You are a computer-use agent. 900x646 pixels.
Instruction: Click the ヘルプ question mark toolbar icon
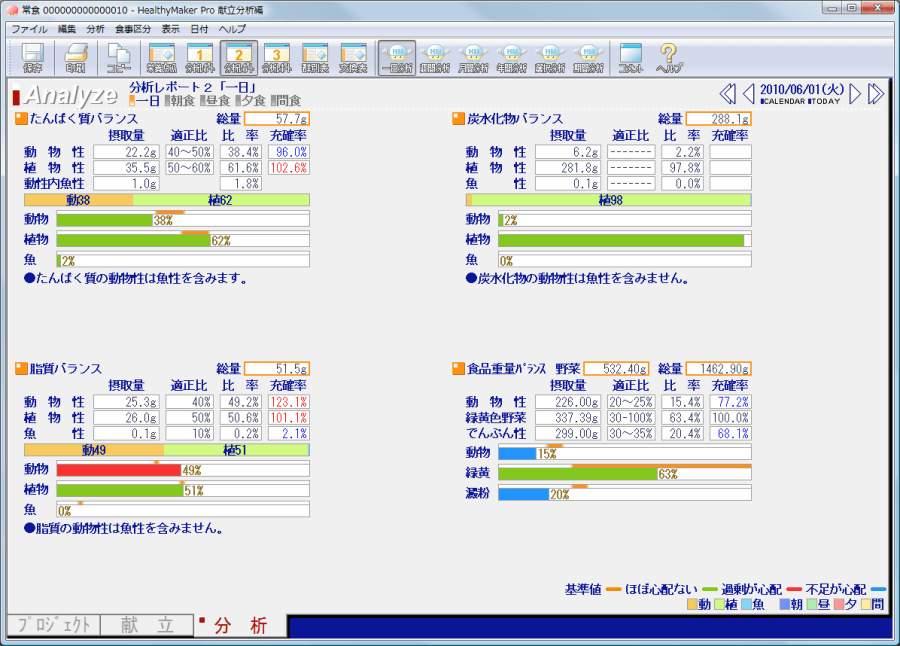coord(669,58)
